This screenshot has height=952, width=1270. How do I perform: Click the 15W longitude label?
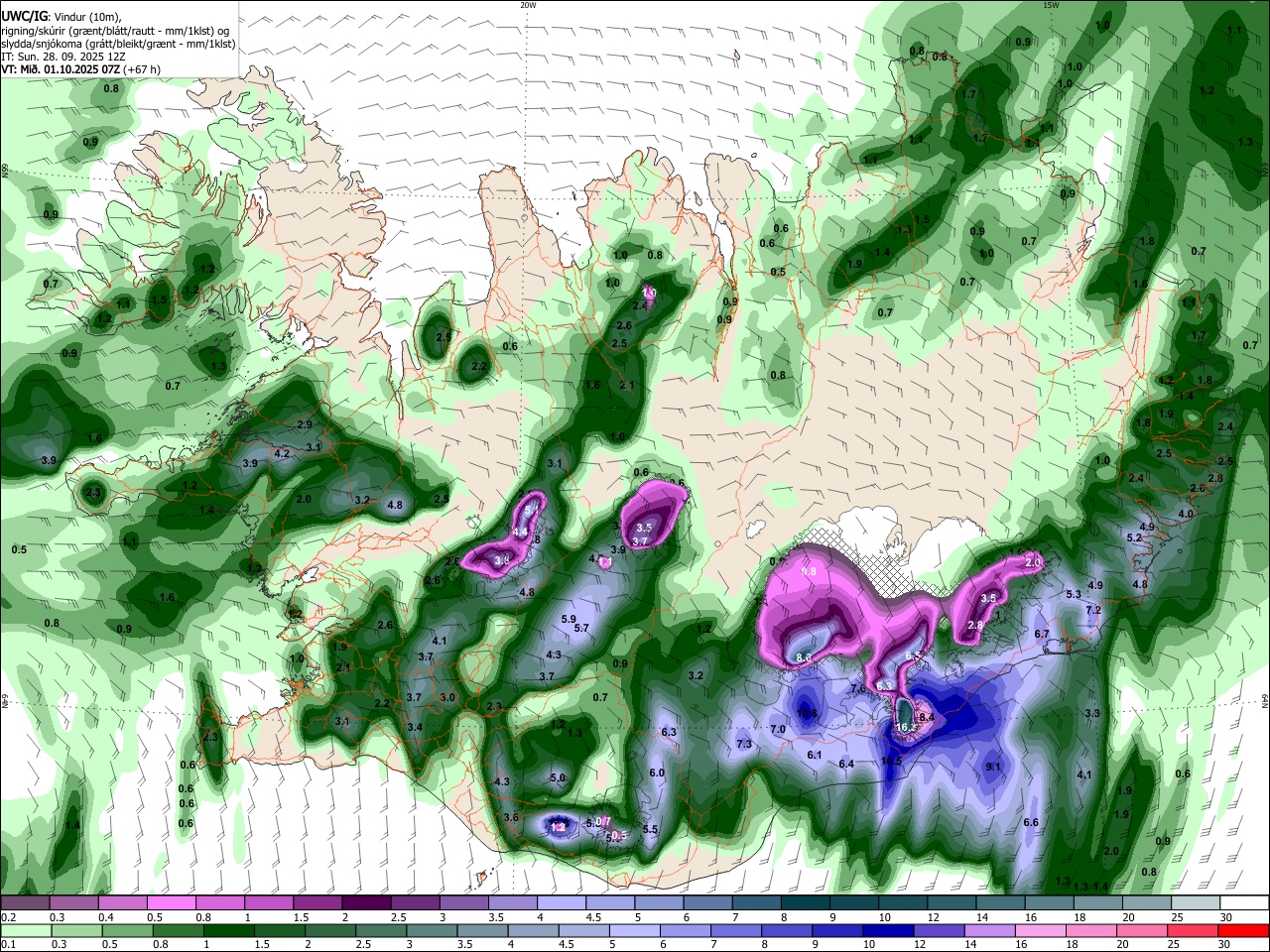click(x=1051, y=5)
